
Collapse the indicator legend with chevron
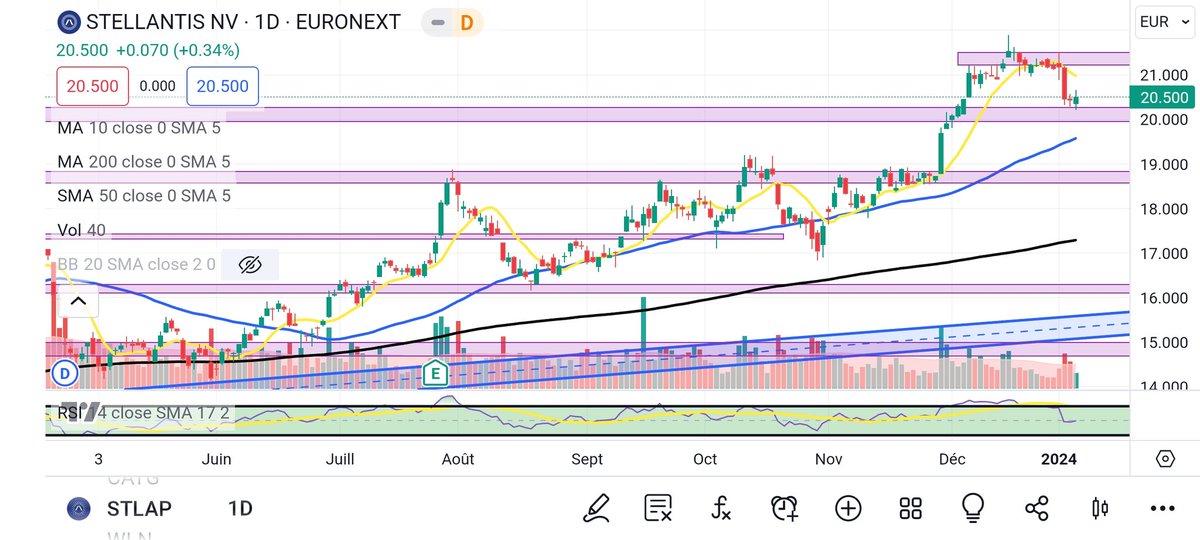78,300
